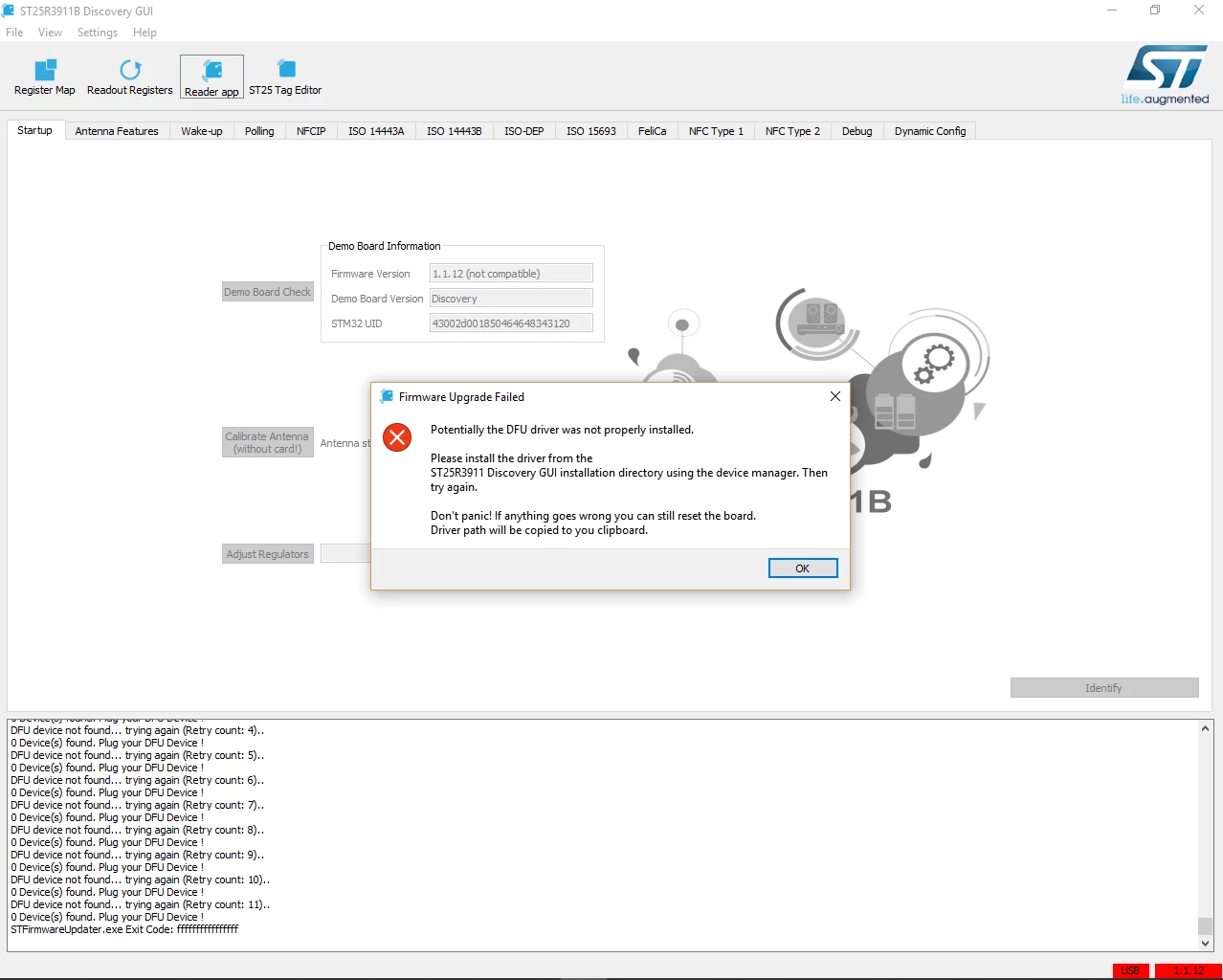This screenshot has height=980, width=1223.
Task: Switch to the NFCIP tab
Action: point(311,131)
